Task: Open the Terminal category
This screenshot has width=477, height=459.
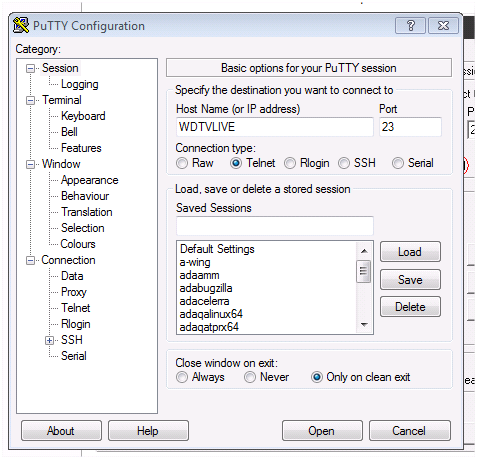Action: (62, 100)
